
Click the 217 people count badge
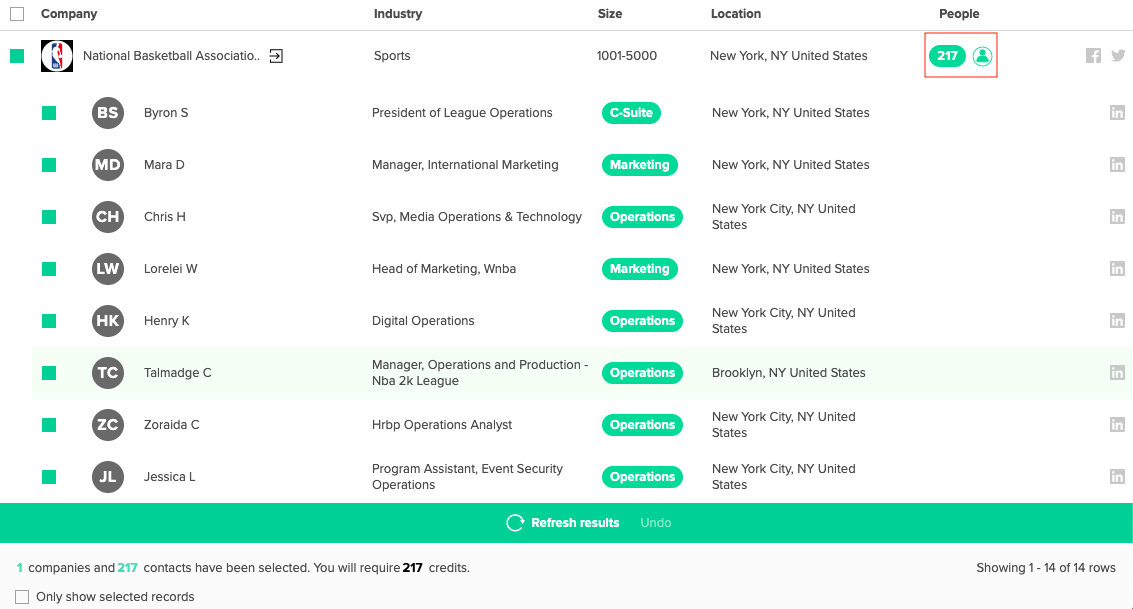(947, 56)
